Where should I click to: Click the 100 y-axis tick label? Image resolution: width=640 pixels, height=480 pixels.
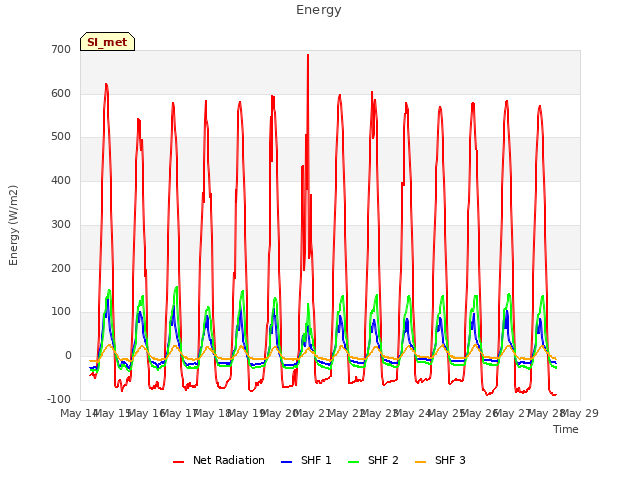click(61, 312)
